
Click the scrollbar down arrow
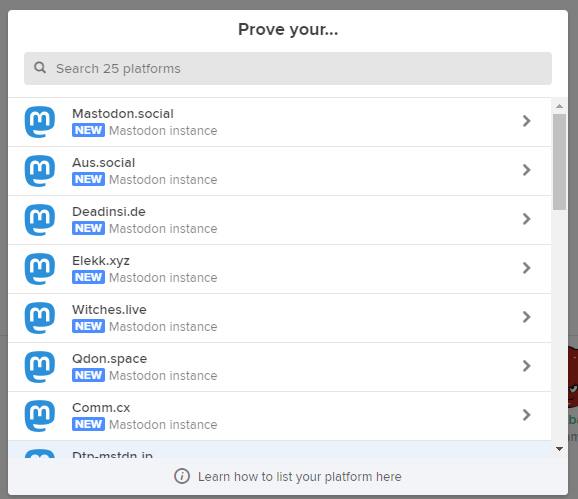[x=559, y=449]
